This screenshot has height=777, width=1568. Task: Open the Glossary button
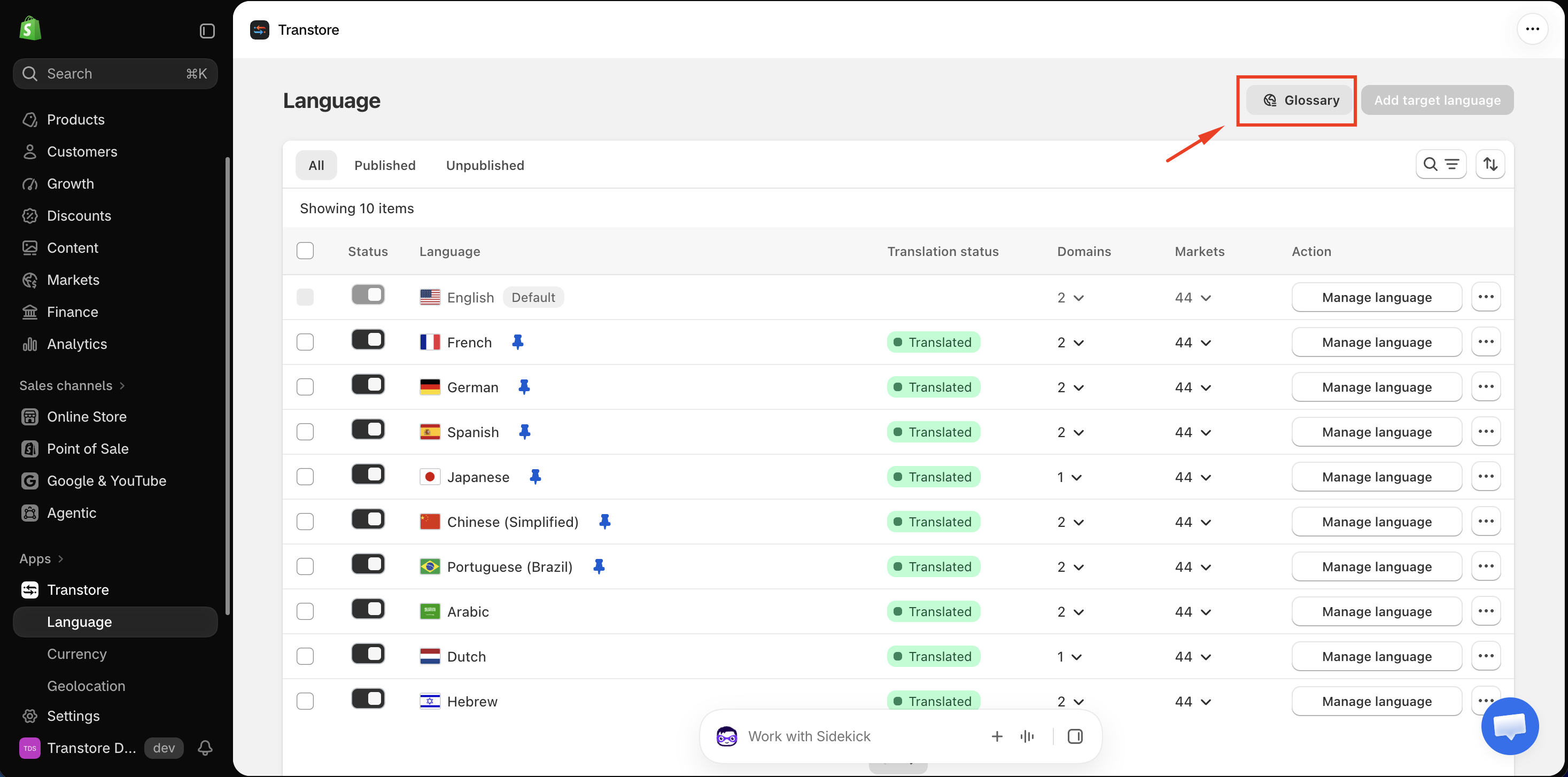1301,100
